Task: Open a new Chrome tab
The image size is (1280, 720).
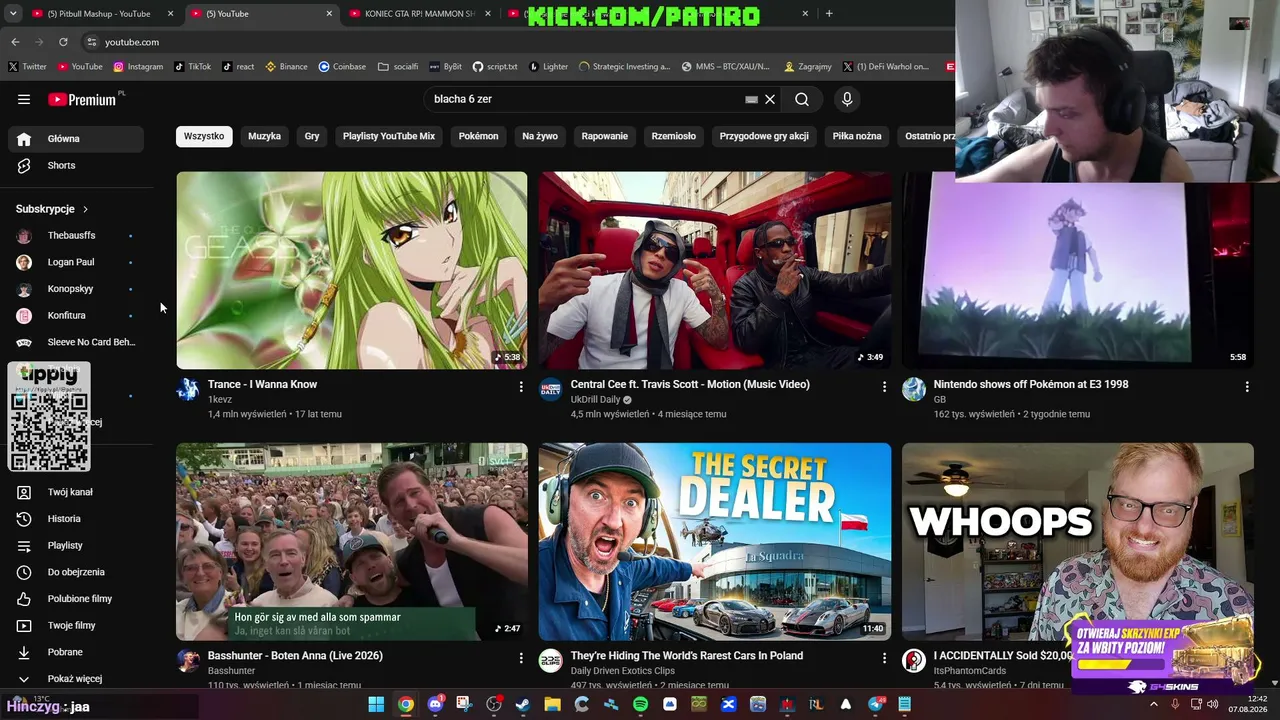Action: [829, 14]
